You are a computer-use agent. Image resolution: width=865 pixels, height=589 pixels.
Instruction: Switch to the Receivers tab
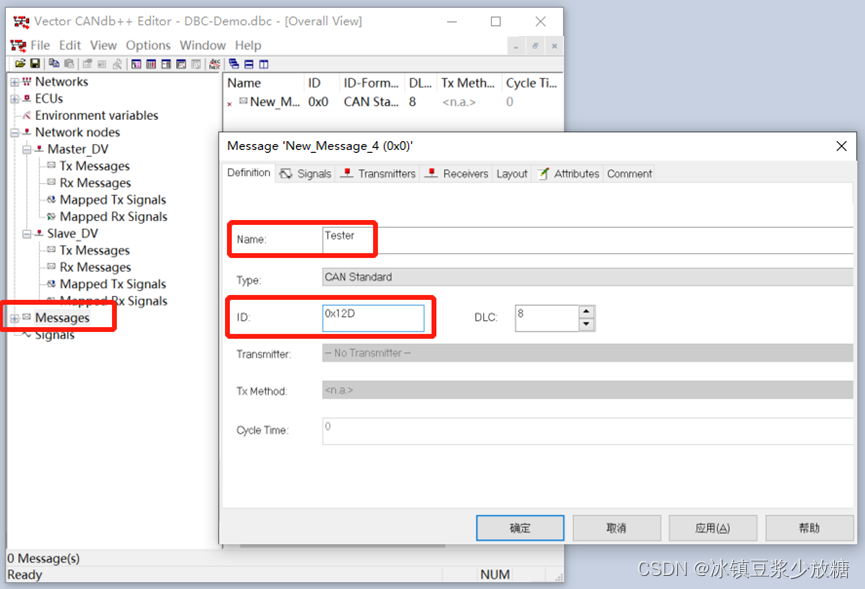pos(457,174)
